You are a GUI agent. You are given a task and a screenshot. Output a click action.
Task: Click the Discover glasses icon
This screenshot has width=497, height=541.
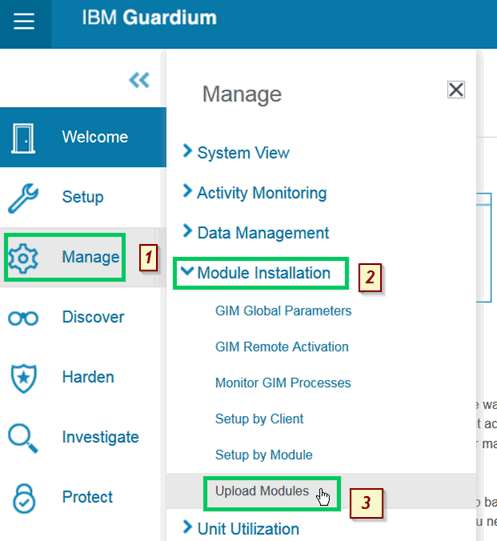[x=23, y=318]
